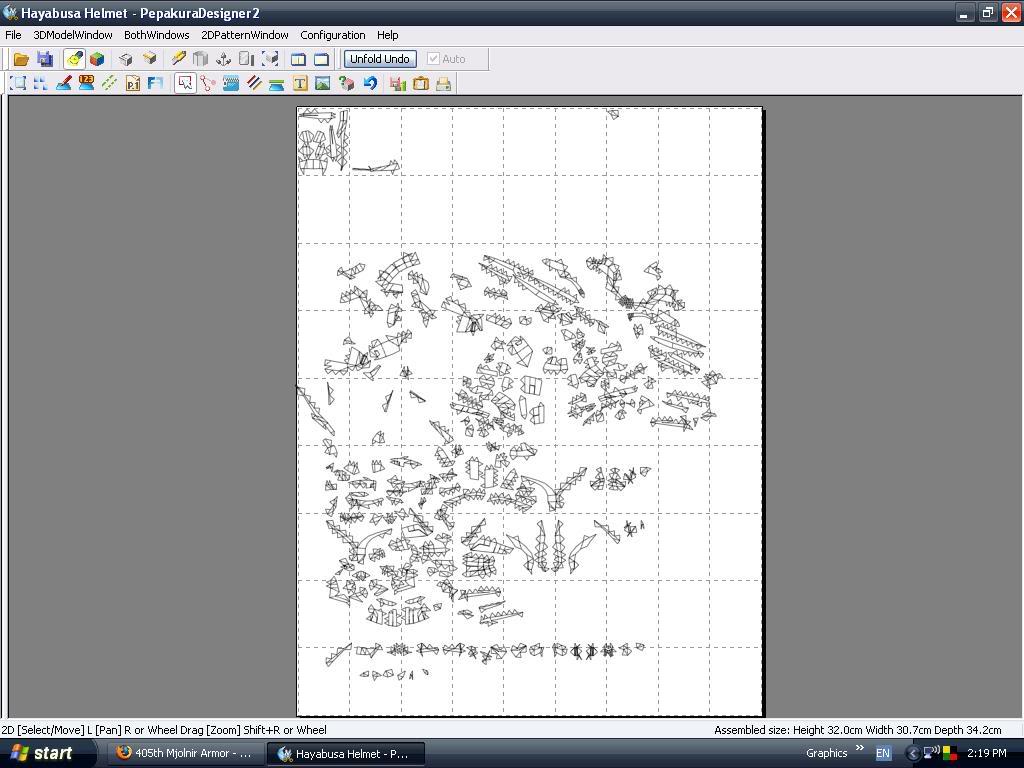The height and width of the screenshot is (768, 1024).
Task: Click the Graphics toolbar label on taskbar
Action: (x=826, y=753)
